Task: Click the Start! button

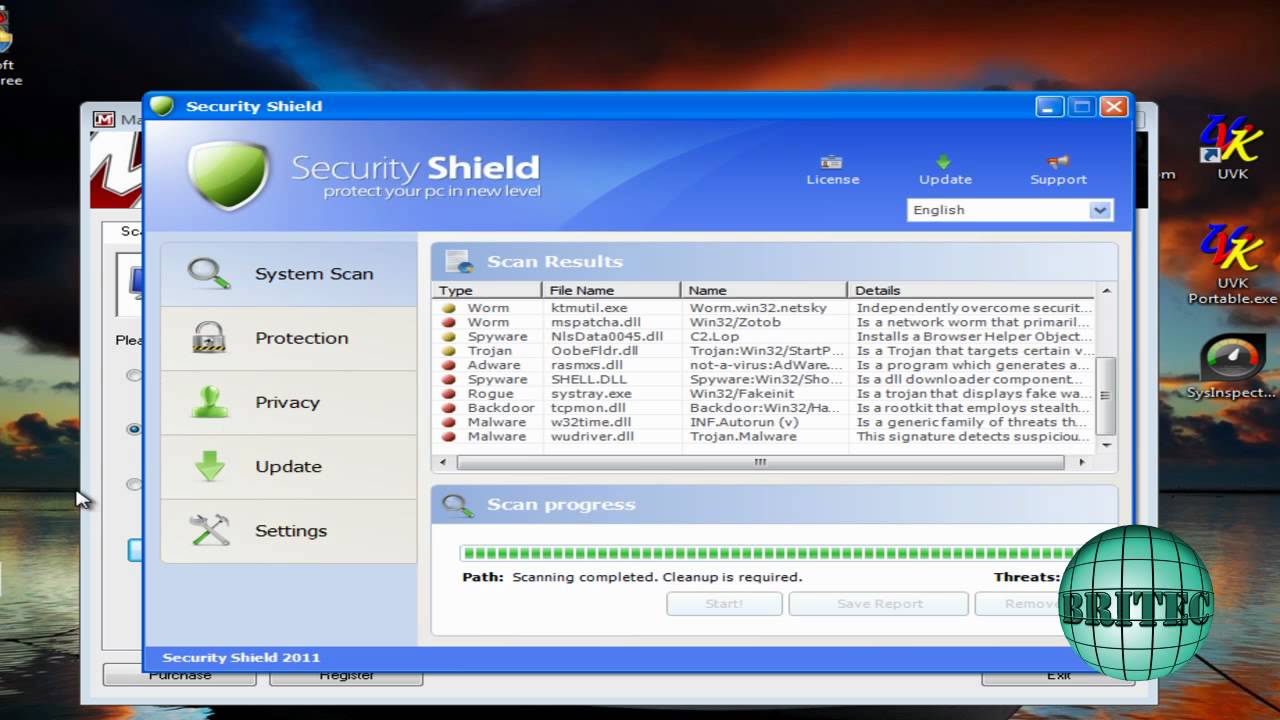Action: click(x=724, y=603)
